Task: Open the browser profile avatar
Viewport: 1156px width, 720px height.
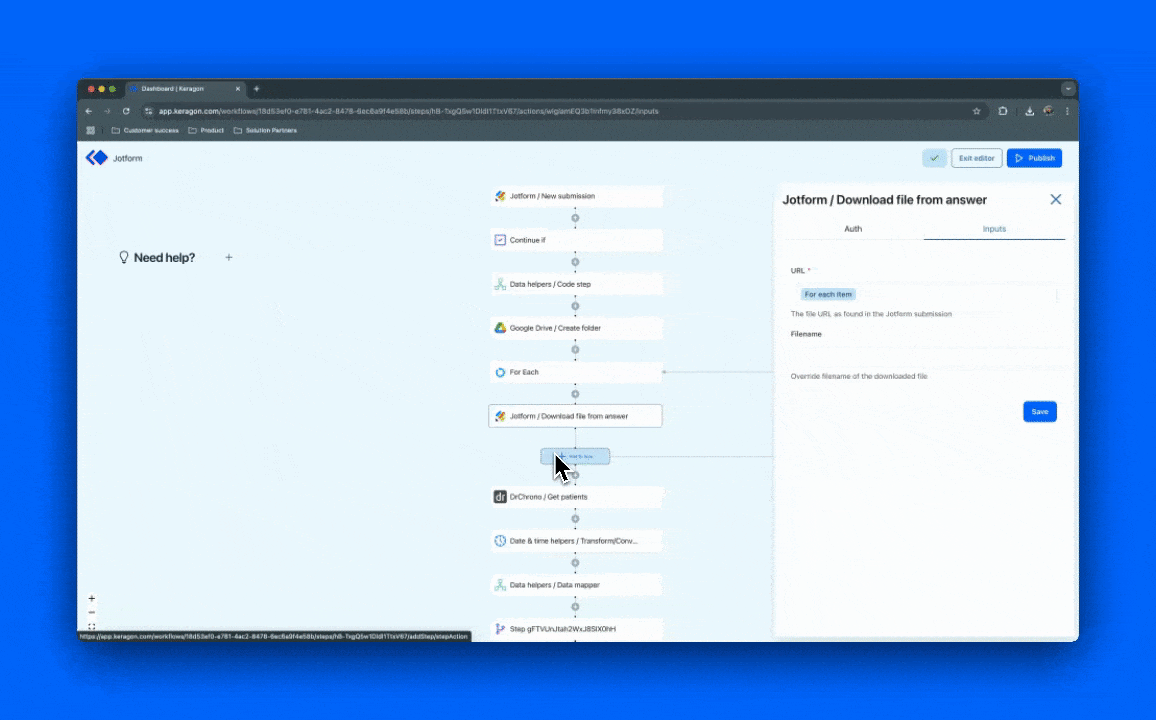Action: [1048, 111]
